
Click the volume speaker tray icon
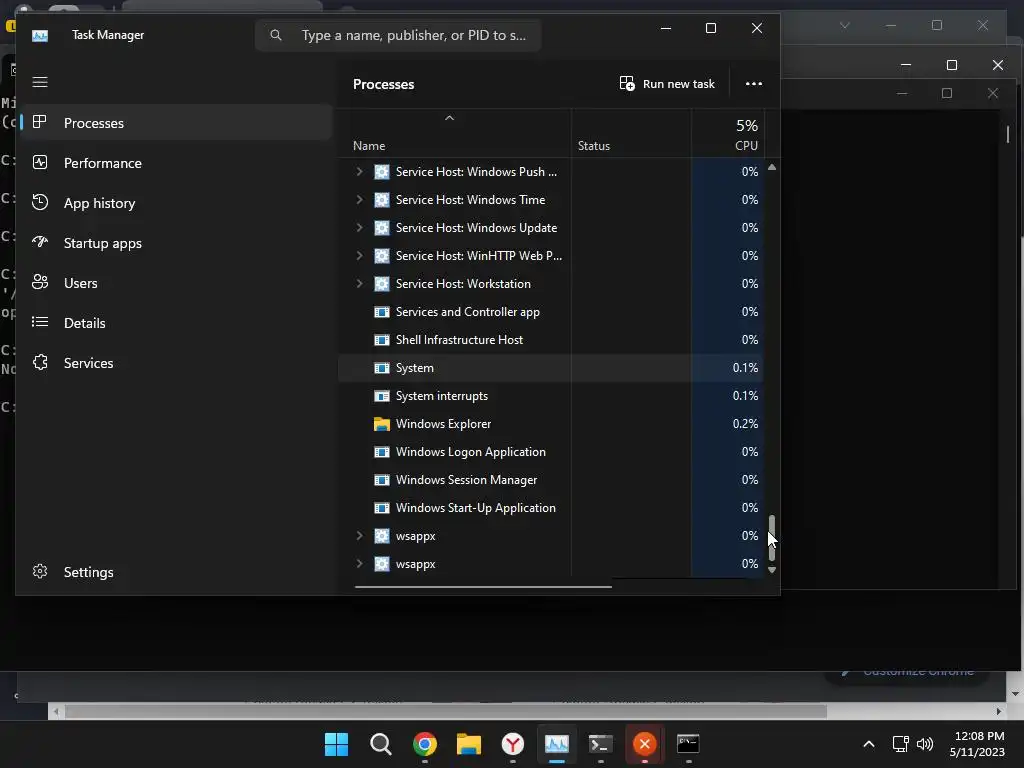[925, 744]
